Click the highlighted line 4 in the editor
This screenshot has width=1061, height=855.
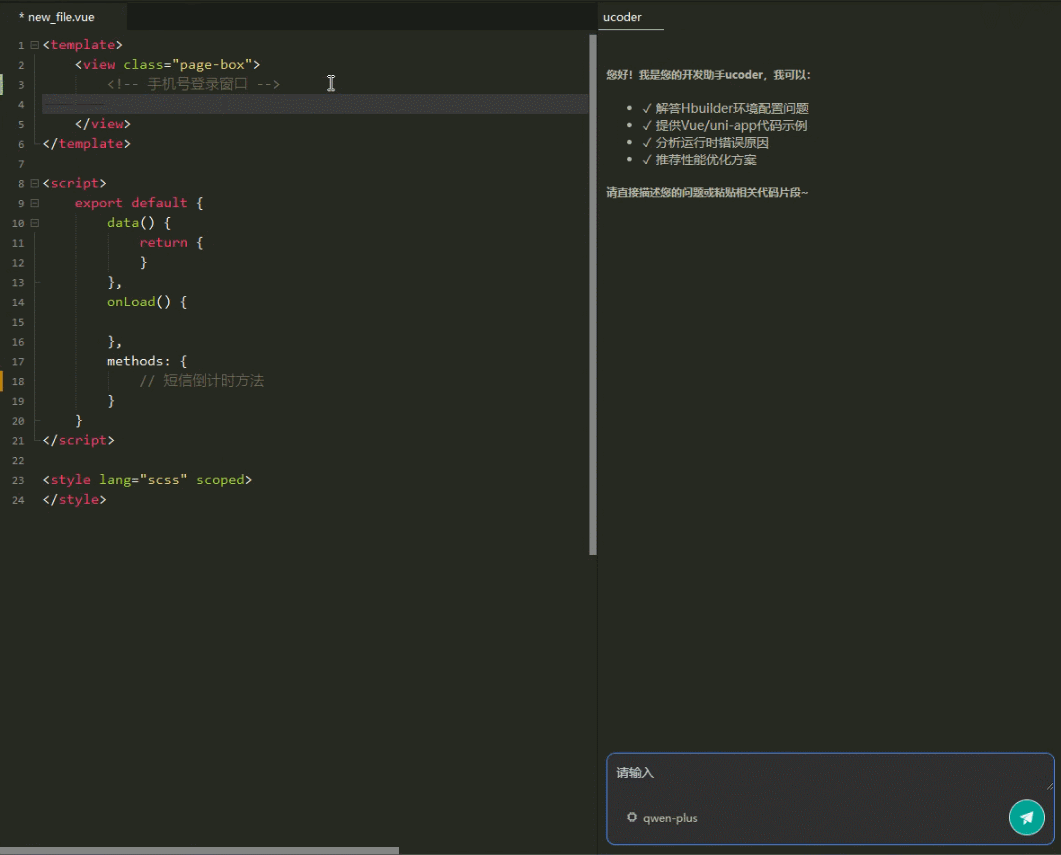[300, 104]
